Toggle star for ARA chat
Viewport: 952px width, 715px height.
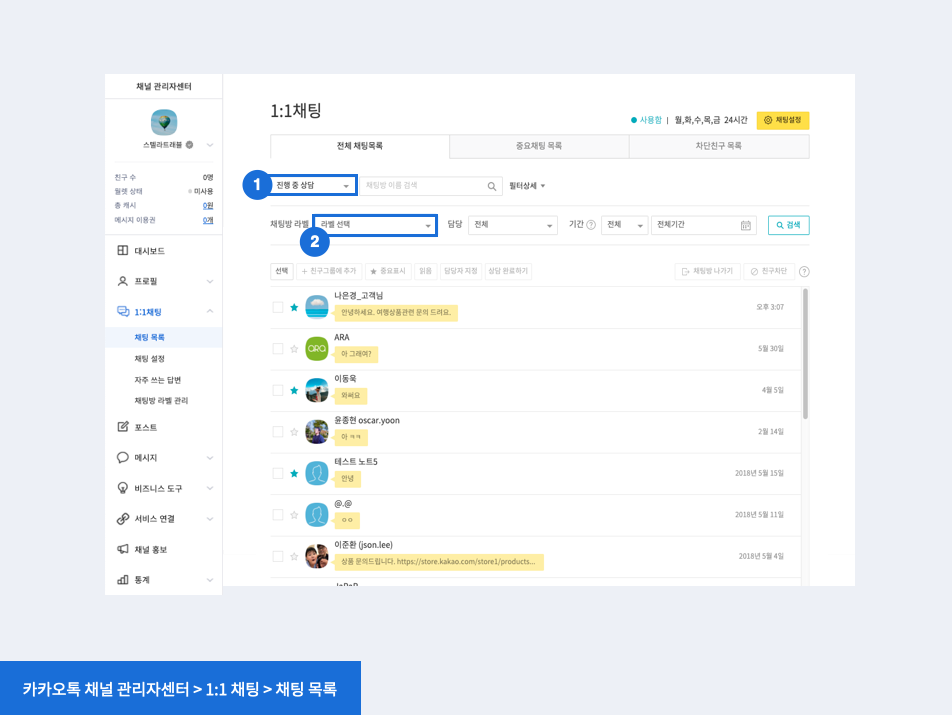(294, 348)
